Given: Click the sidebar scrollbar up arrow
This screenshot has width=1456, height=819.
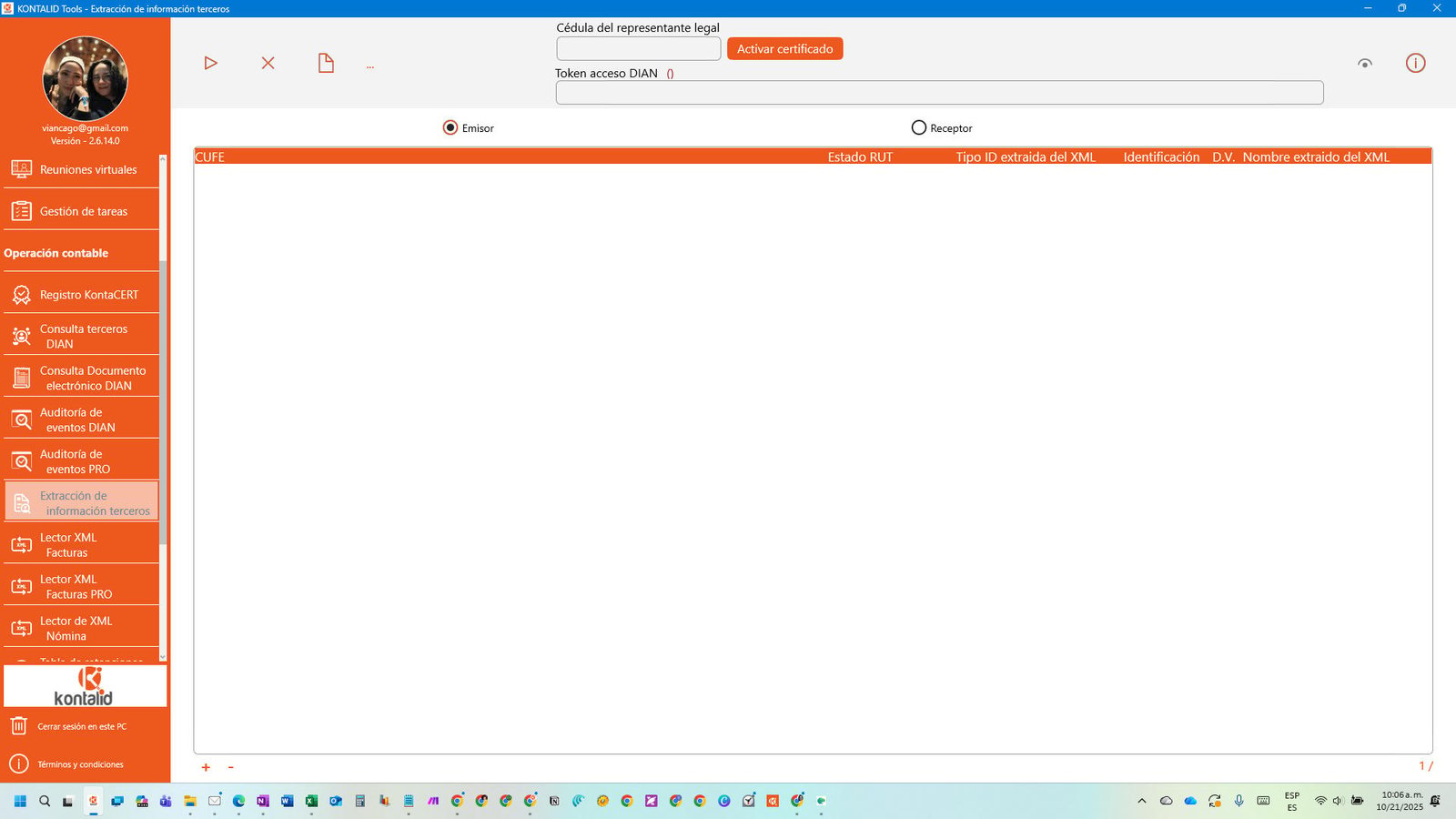Looking at the screenshot, I should pyautogui.click(x=163, y=158).
